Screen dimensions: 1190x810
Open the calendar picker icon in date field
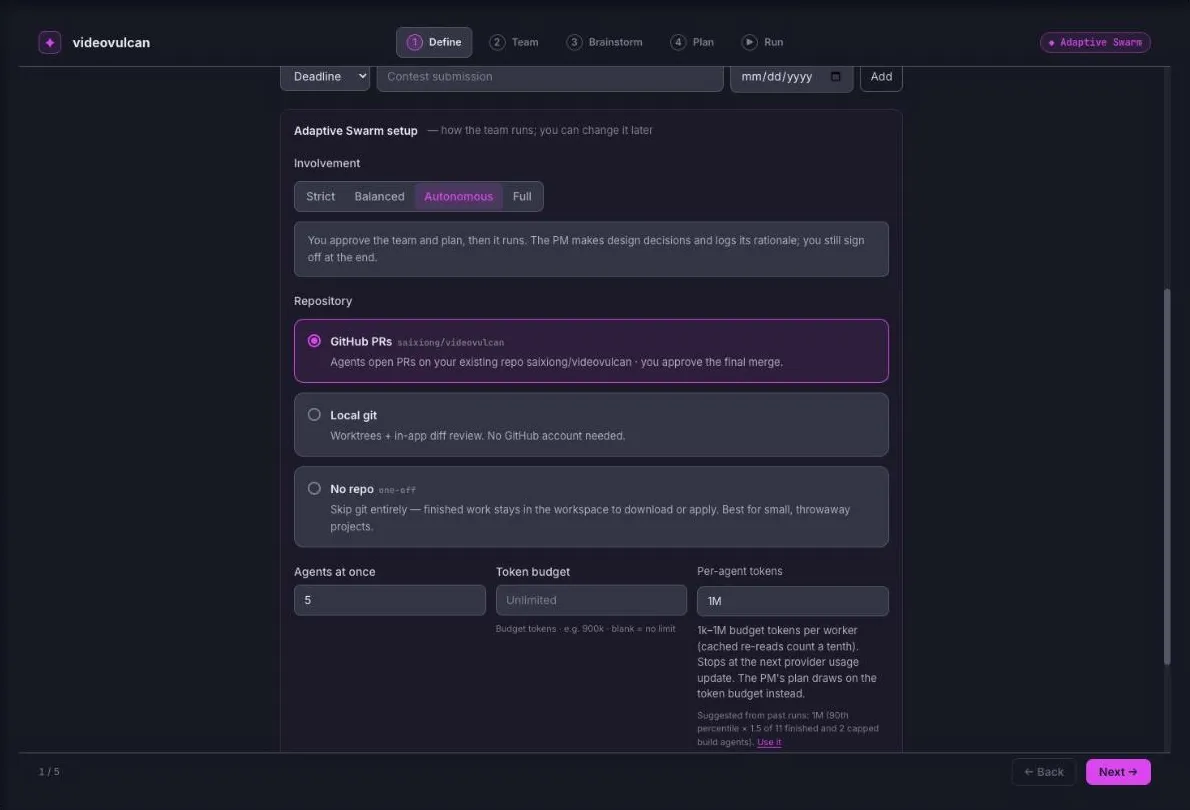(x=835, y=76)
